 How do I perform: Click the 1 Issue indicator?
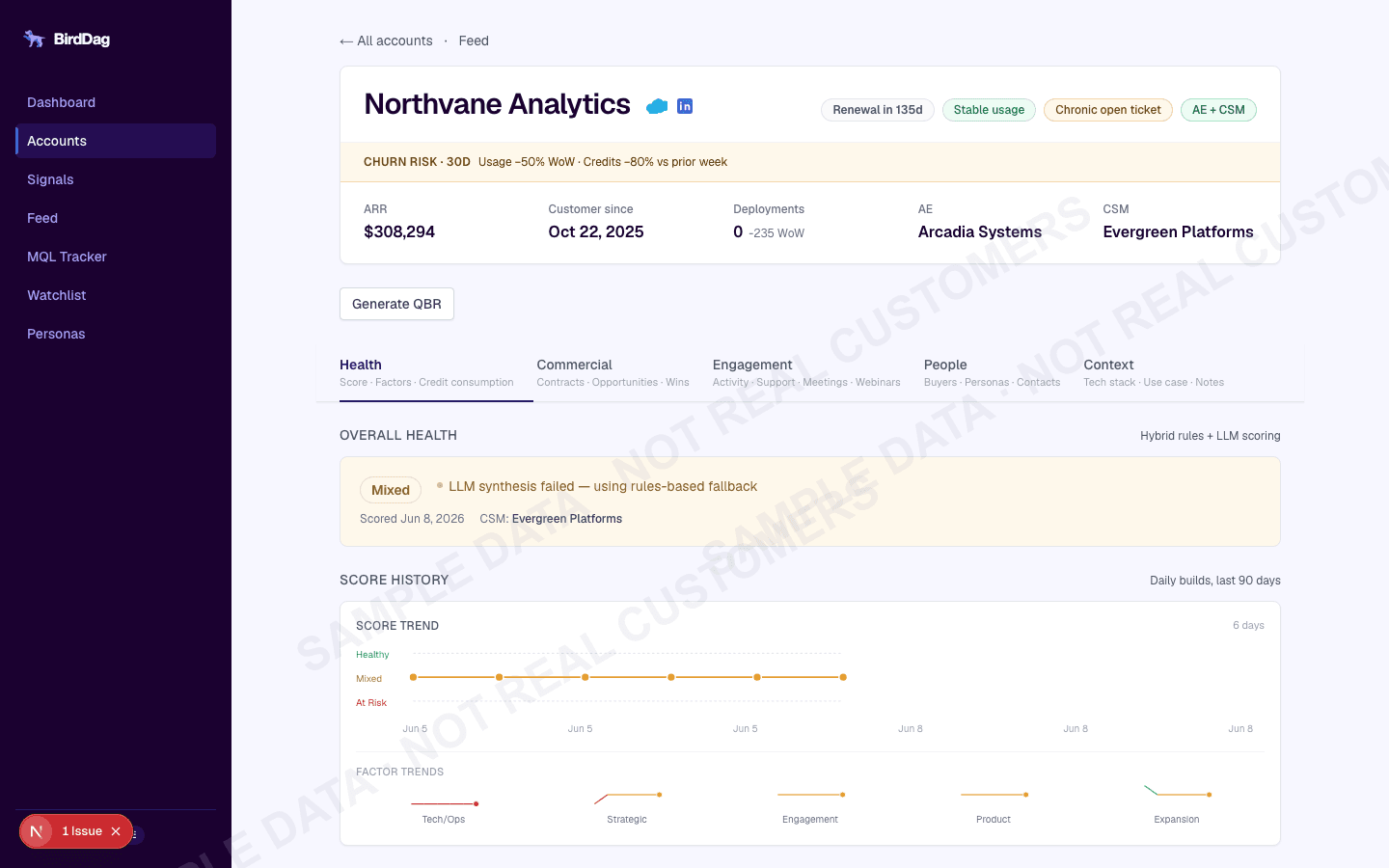click(82, 831)
